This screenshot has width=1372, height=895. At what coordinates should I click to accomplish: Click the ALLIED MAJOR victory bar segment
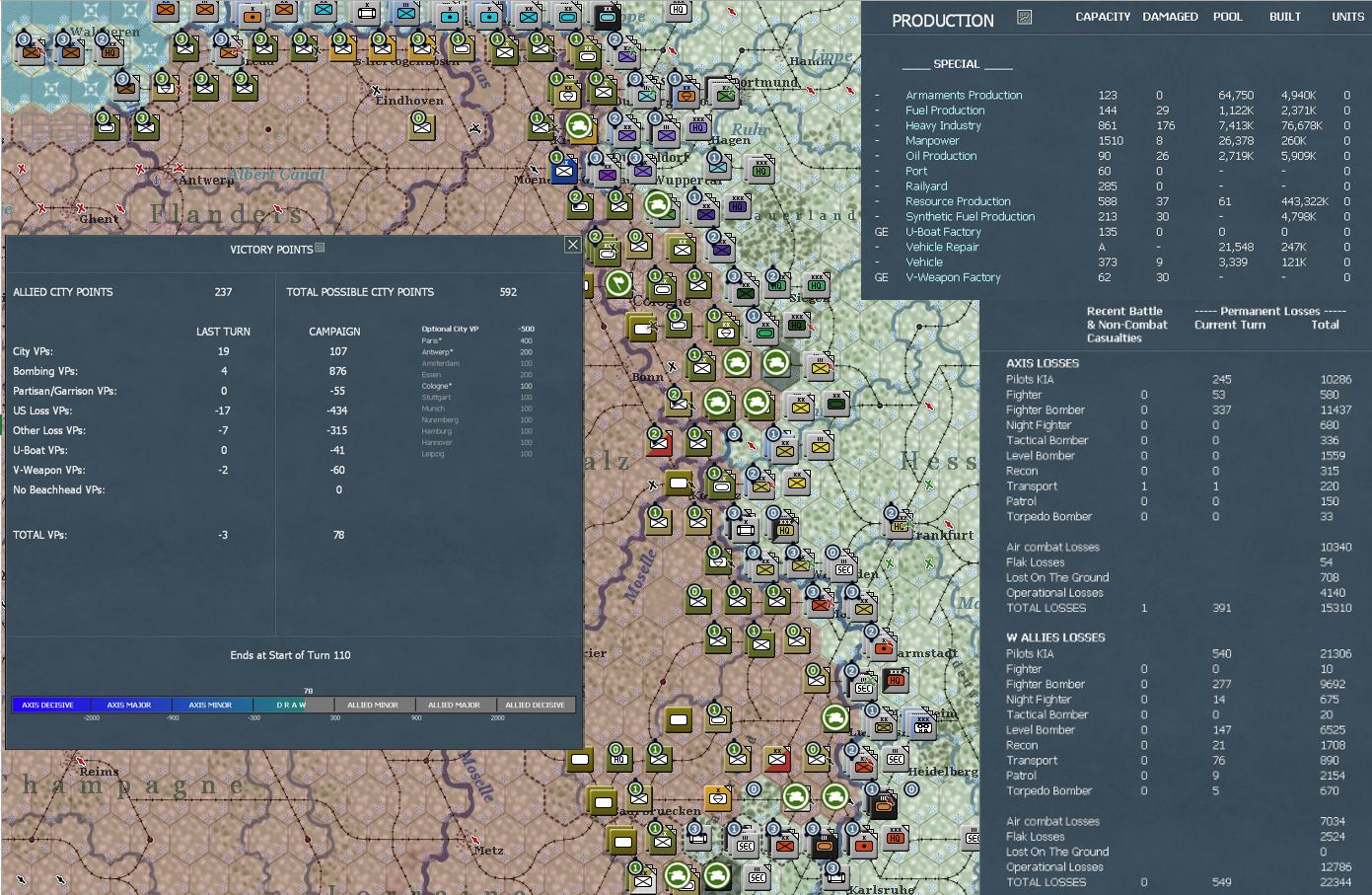454,705
